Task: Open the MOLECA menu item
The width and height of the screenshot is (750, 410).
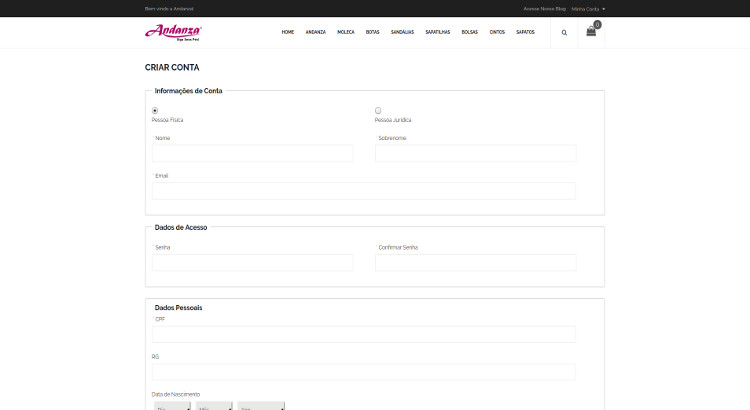Action: [346, 32]
